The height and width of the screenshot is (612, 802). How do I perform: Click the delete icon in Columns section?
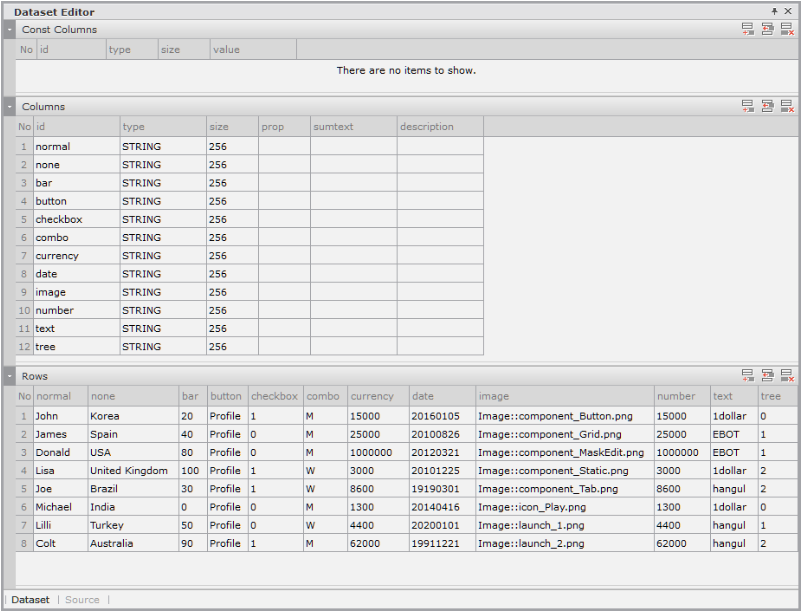(787, 106)
